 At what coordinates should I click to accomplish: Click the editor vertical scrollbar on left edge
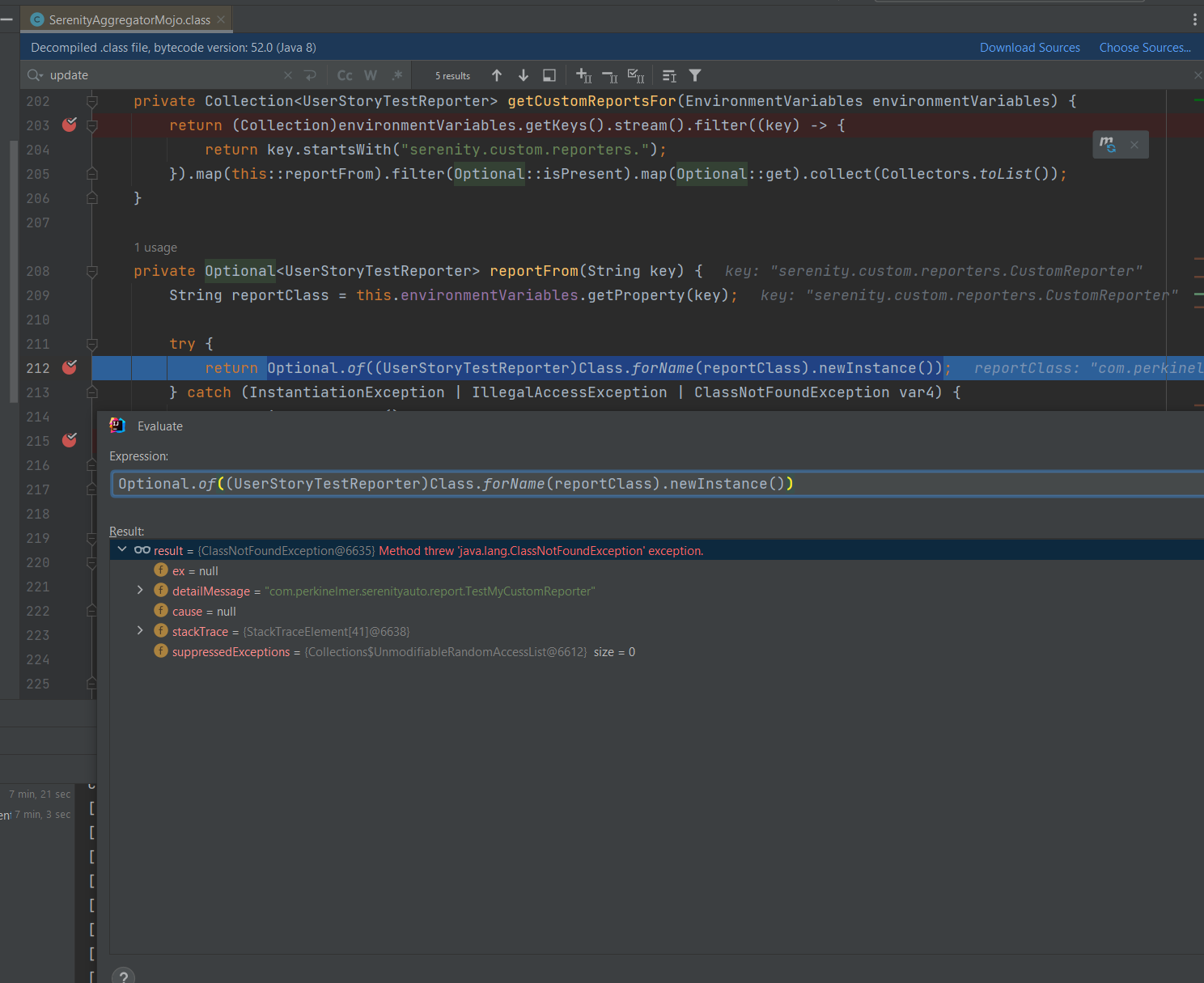click(x=13, y=271)
